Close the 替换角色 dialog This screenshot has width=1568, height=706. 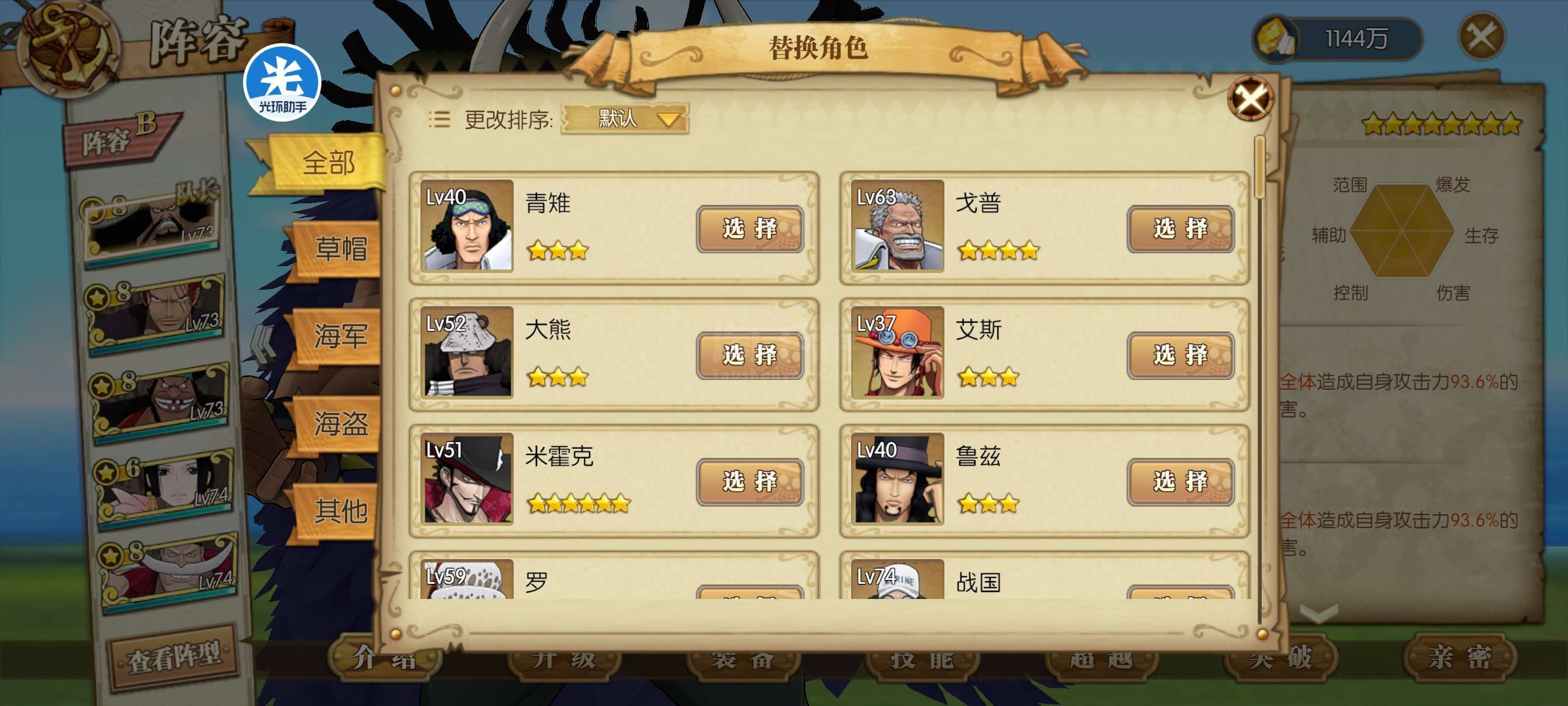(x=1251, y=98)
